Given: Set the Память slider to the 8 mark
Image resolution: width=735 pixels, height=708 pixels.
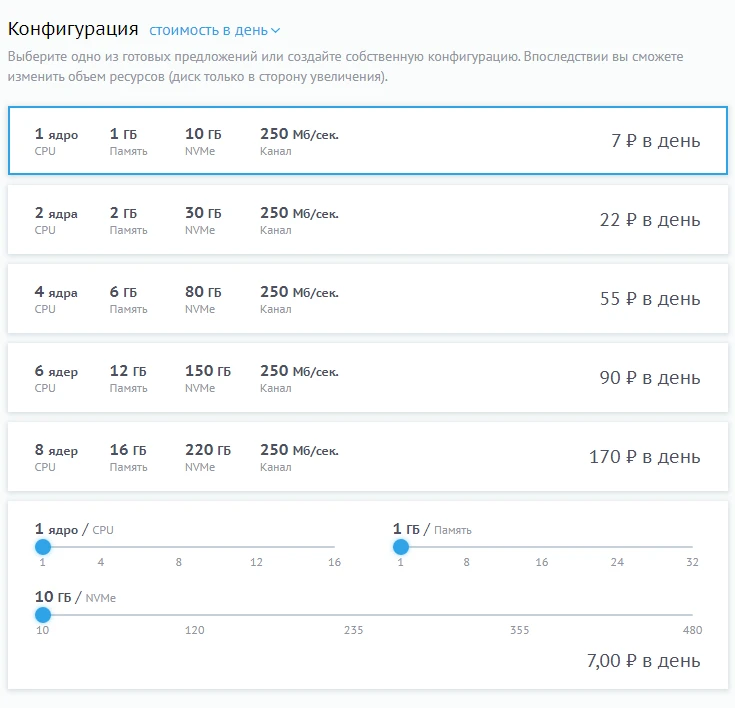Looking at the screenshot, I should (466, 547).
